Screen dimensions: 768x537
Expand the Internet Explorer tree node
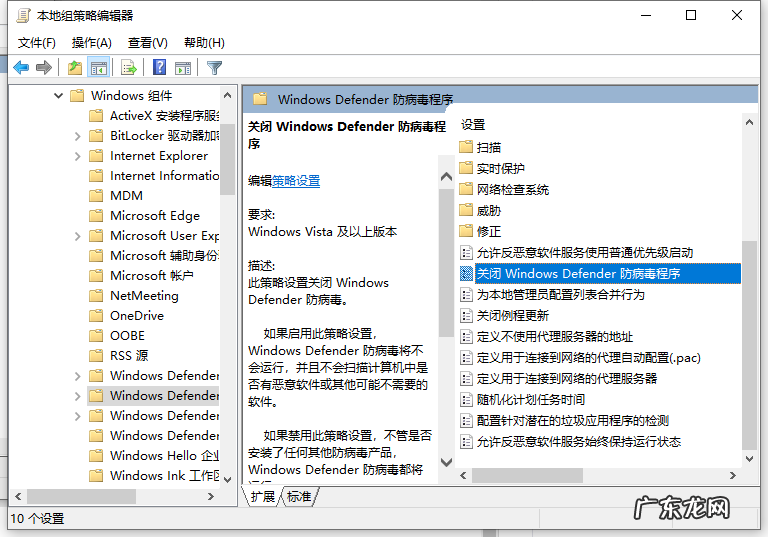tap(77, 156)
